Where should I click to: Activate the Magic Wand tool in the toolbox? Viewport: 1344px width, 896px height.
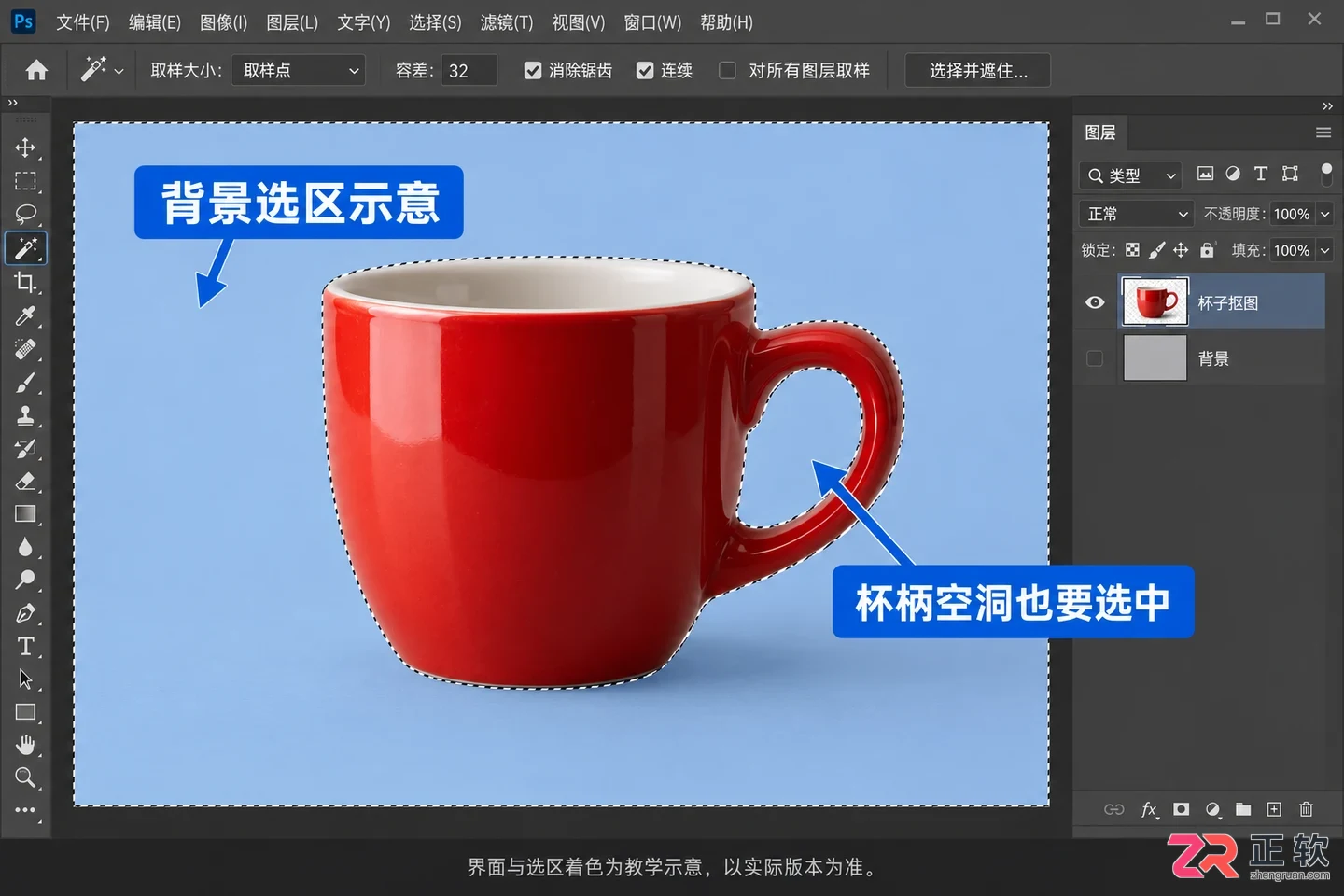point(25,248)
